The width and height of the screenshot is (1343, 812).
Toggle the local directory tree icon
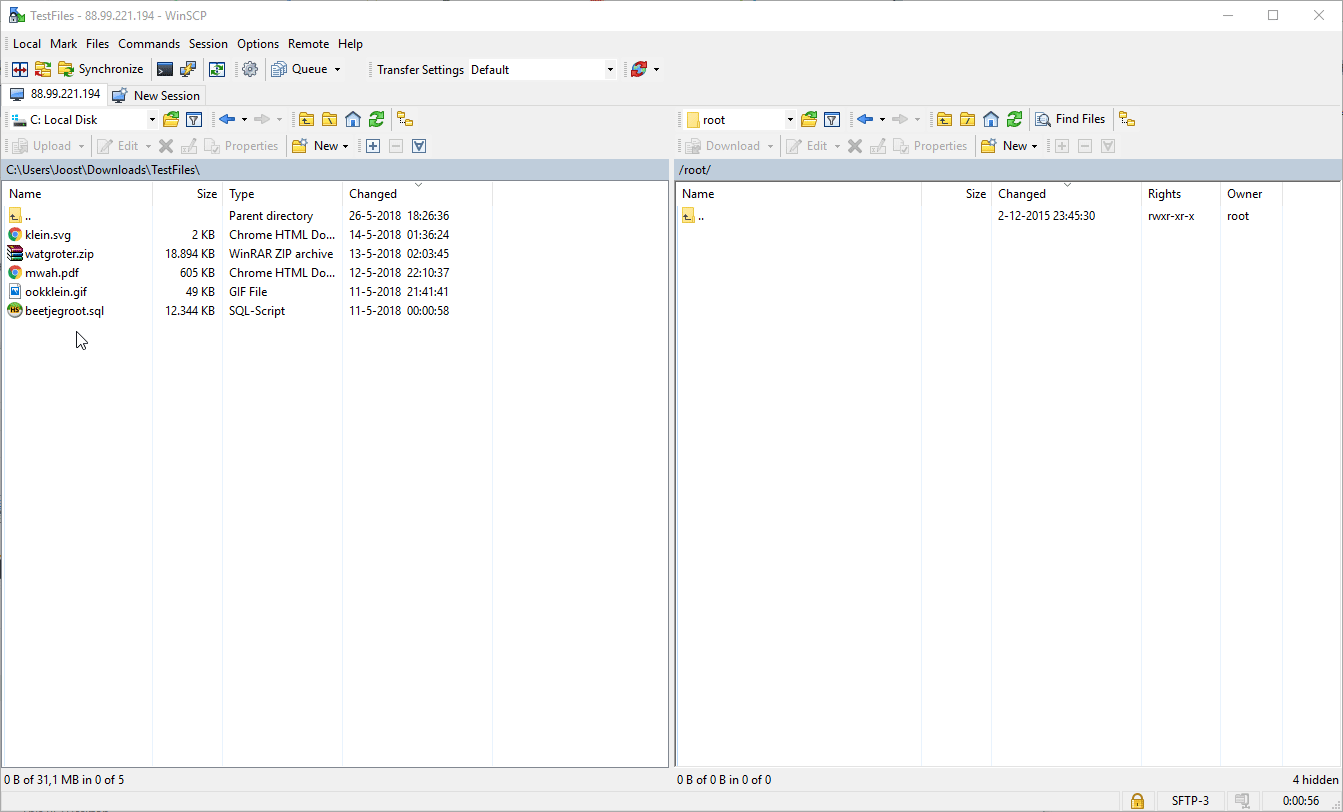405,119
